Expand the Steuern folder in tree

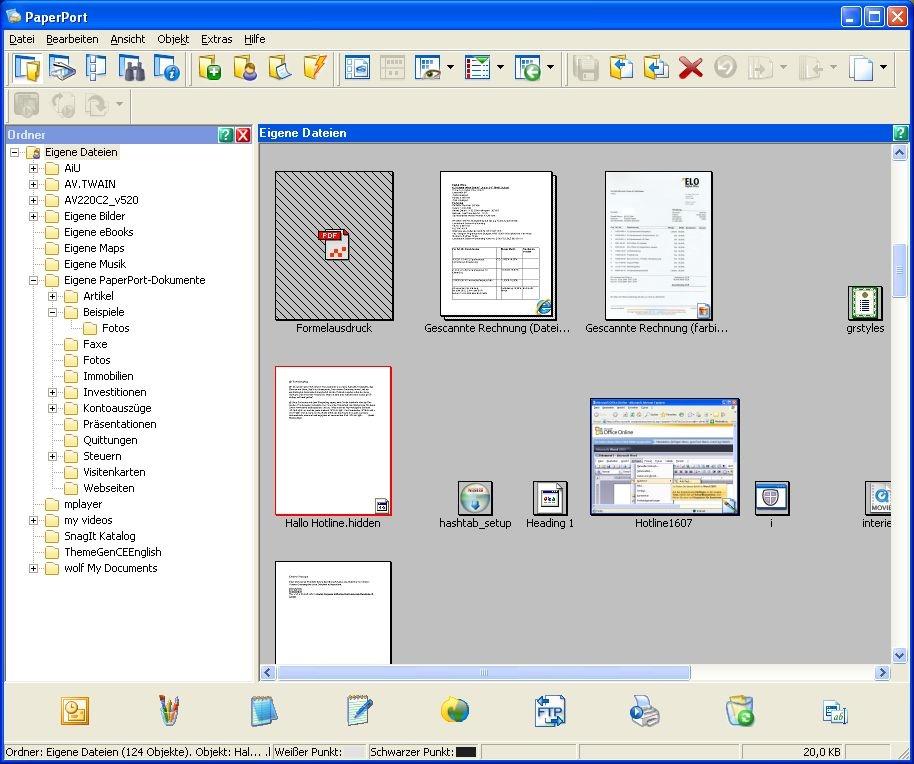[x=52, y=456]
